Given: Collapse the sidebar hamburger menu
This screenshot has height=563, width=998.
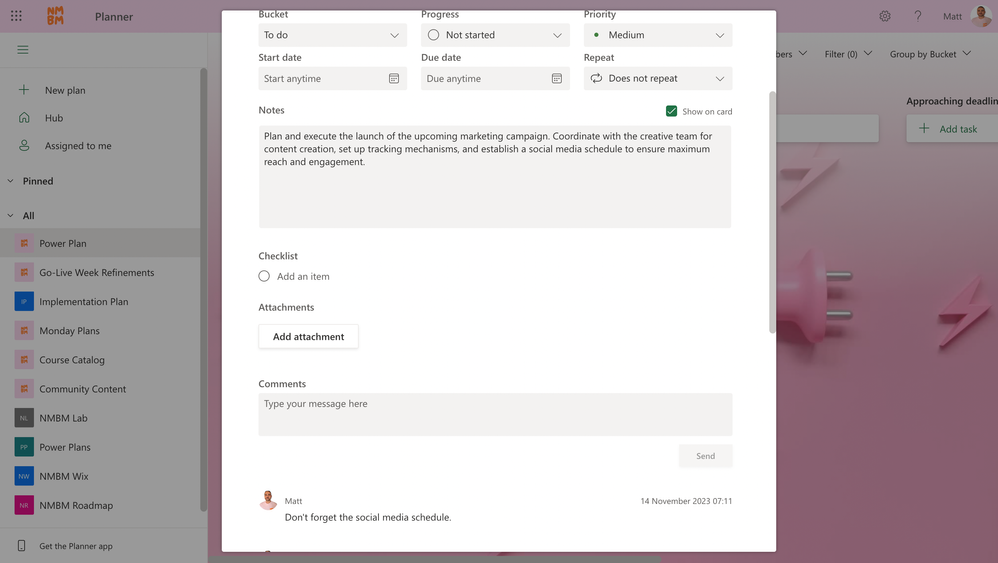Looking at the screenshot, I should [23, 50].
